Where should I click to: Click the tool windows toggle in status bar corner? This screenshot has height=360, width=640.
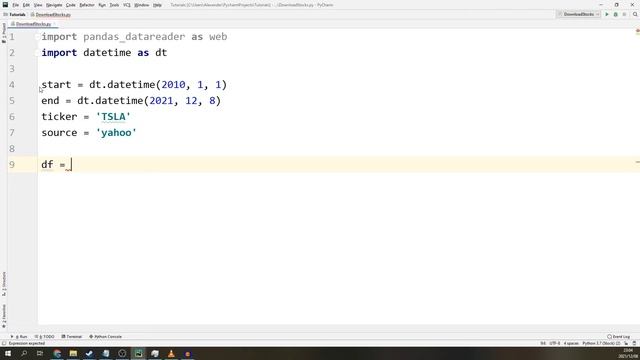tap(4, 344)
